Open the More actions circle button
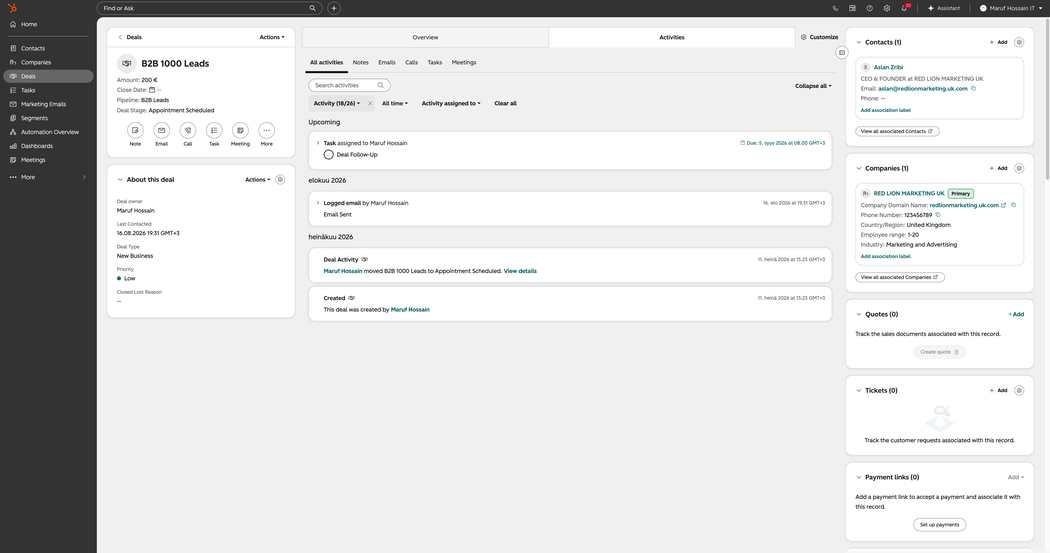This screenshot has height=553, width=1050. point(267,131)
